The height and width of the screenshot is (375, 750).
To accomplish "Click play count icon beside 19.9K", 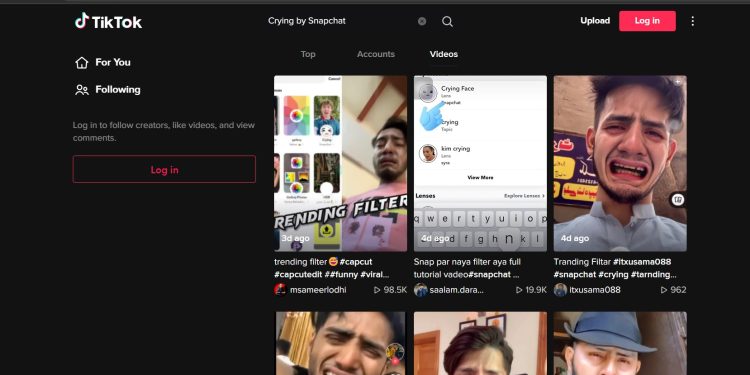I will (x=519, y=290).
